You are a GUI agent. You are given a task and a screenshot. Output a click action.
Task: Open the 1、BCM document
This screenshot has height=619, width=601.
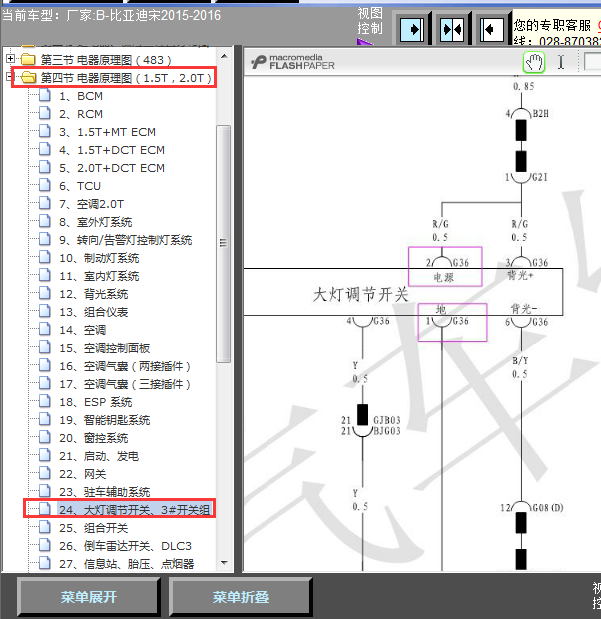coord(81,96)
